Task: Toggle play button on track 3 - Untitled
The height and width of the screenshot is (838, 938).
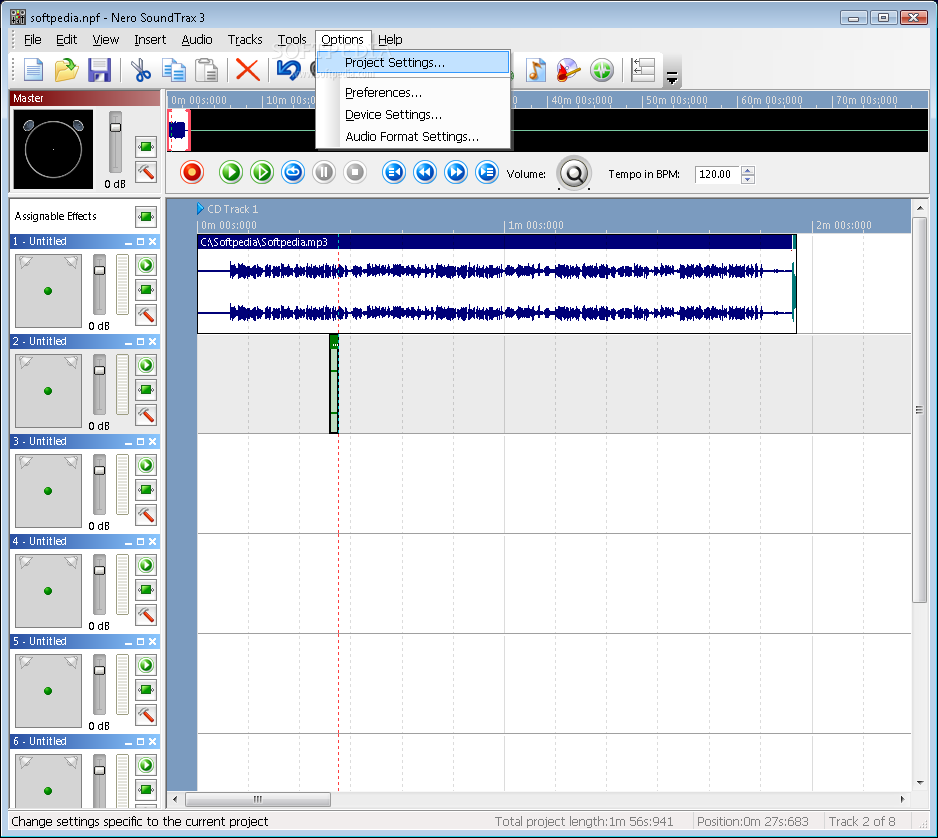Action: click(x=146, y=465)
